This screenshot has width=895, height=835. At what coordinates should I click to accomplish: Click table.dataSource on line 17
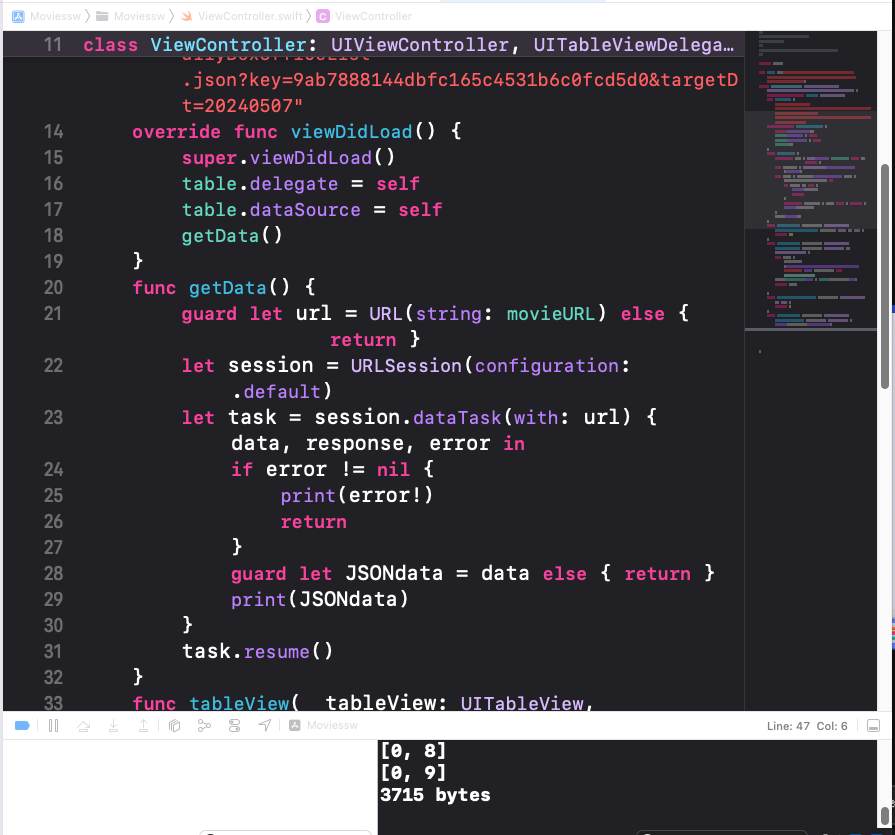[271, 210]
